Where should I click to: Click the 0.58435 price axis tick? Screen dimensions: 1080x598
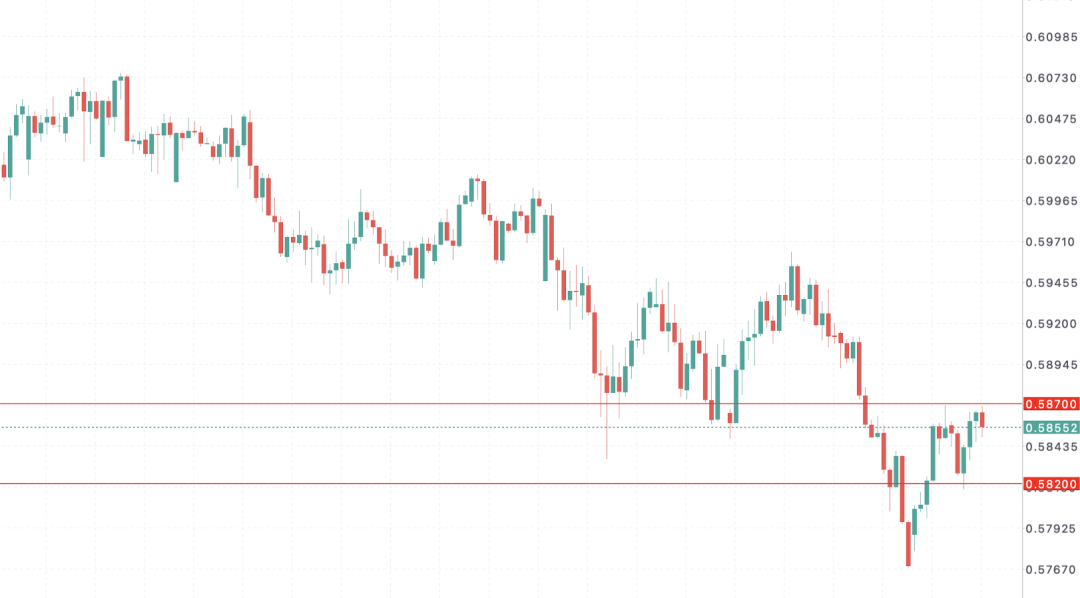[x=1051, y=446]
